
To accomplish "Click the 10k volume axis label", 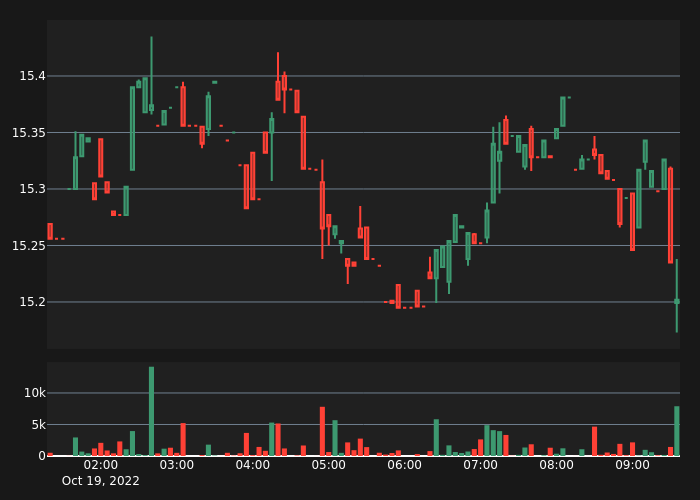I will click(x=35, y=393).
